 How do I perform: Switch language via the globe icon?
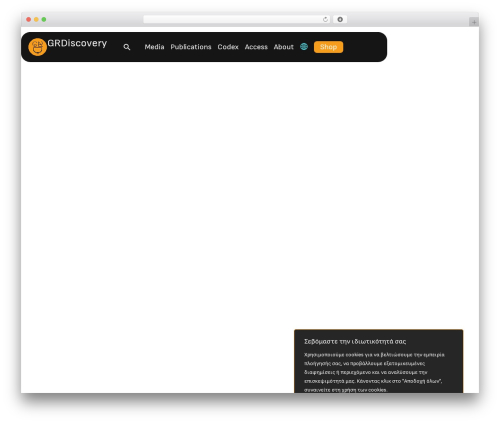click(x=304, y=47)
